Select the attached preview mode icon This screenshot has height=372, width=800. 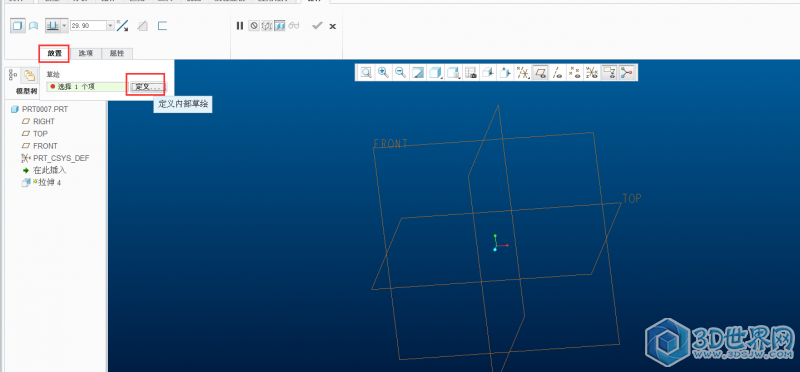(x=280, y=26)
